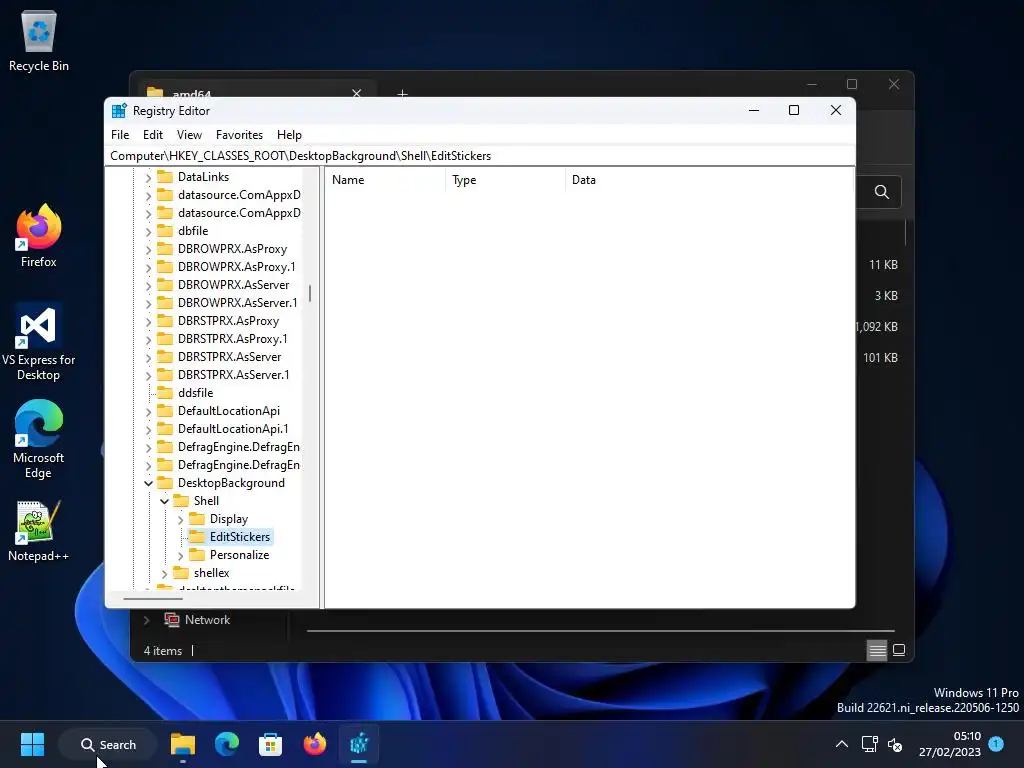Minimize the Registry Editor window
Image resolution: width=1024 pixels, height=768 pixels.
tap(754, 110)
